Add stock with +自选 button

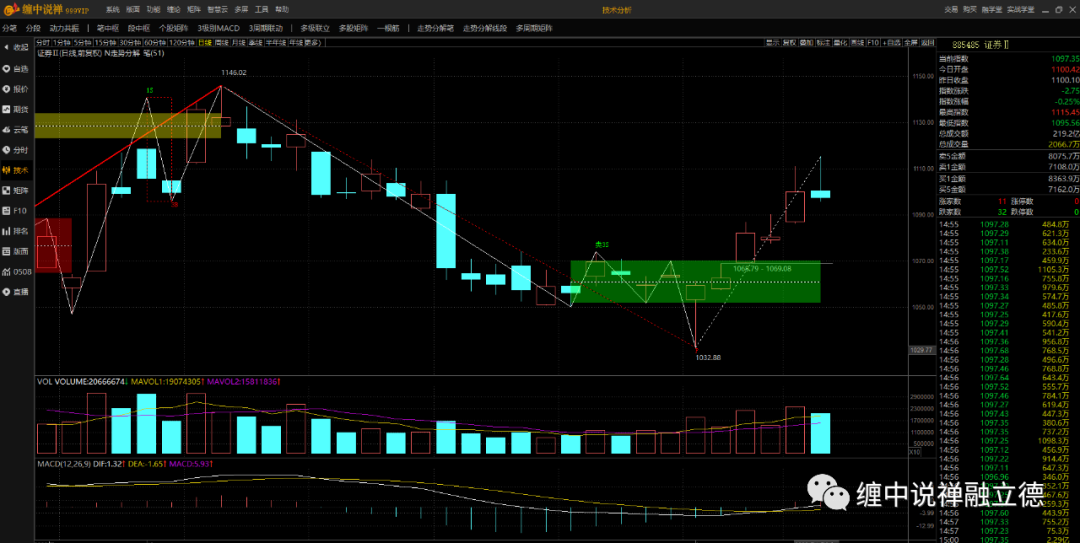tap(891, 43)
